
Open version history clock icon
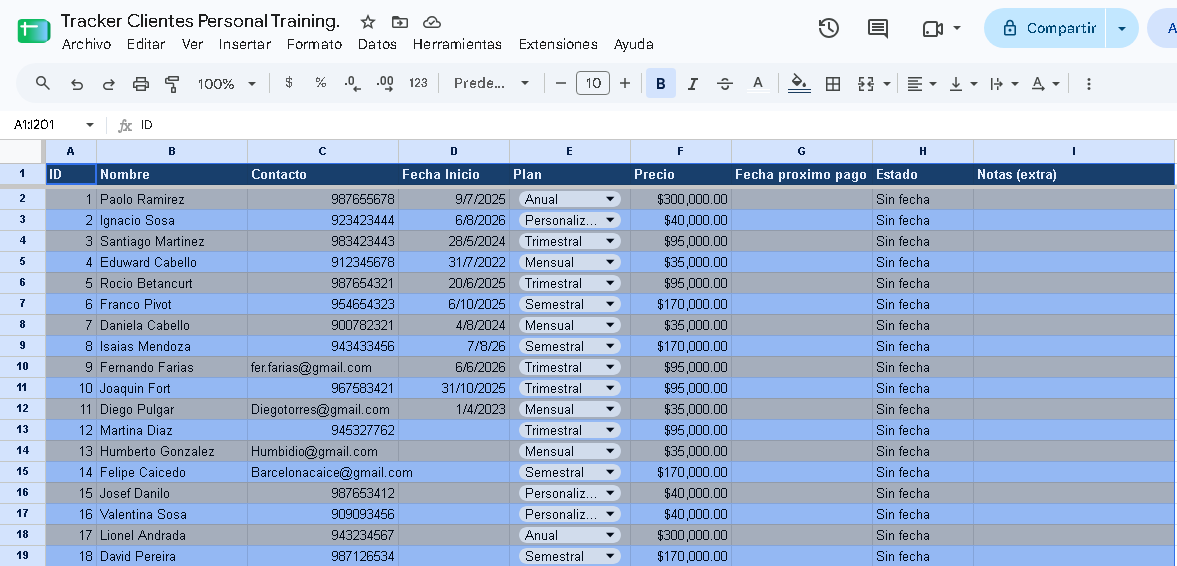pyautogui.click(x=829, y=29)
